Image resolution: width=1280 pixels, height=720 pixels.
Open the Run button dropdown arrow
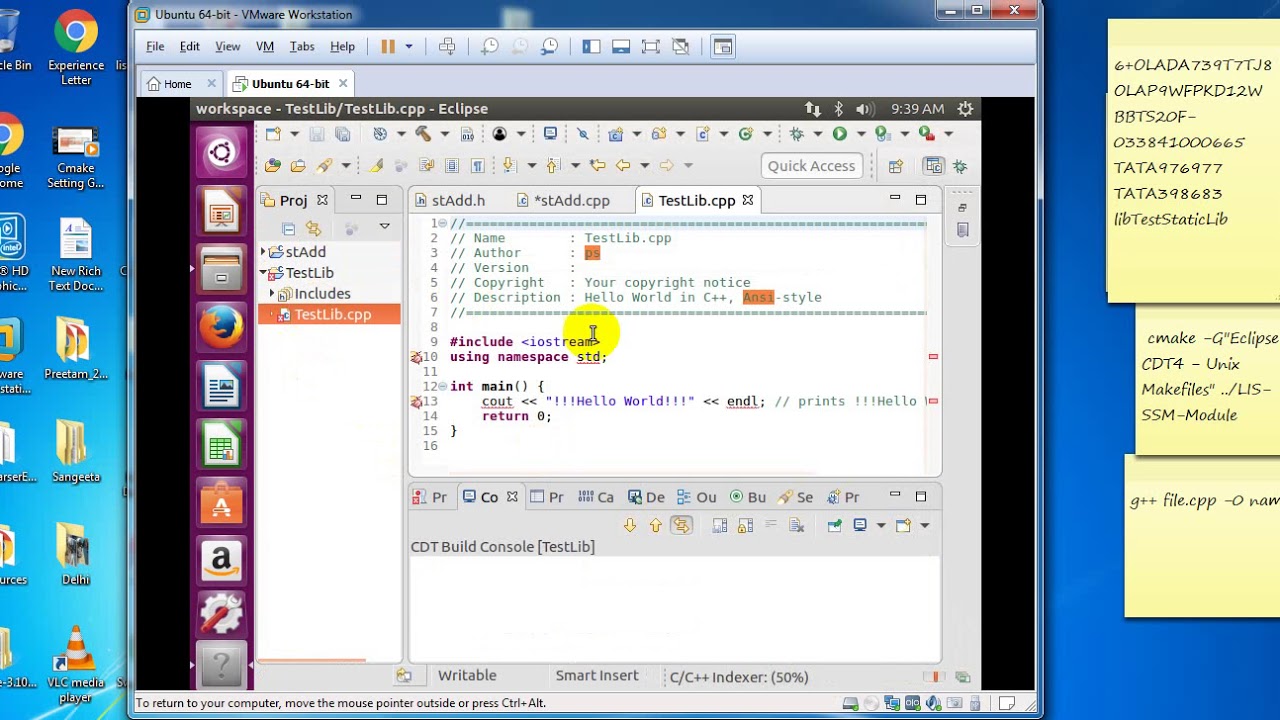pos(859,134)
